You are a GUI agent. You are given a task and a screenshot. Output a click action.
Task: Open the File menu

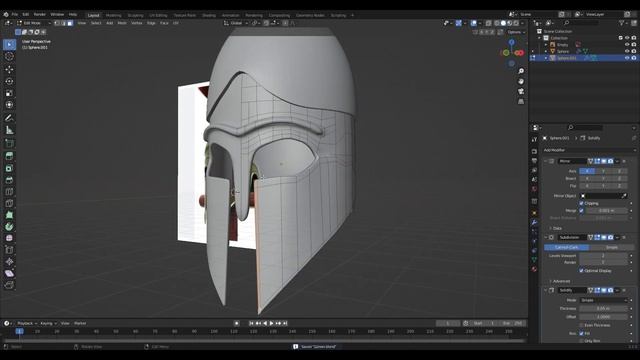[15, 14]
